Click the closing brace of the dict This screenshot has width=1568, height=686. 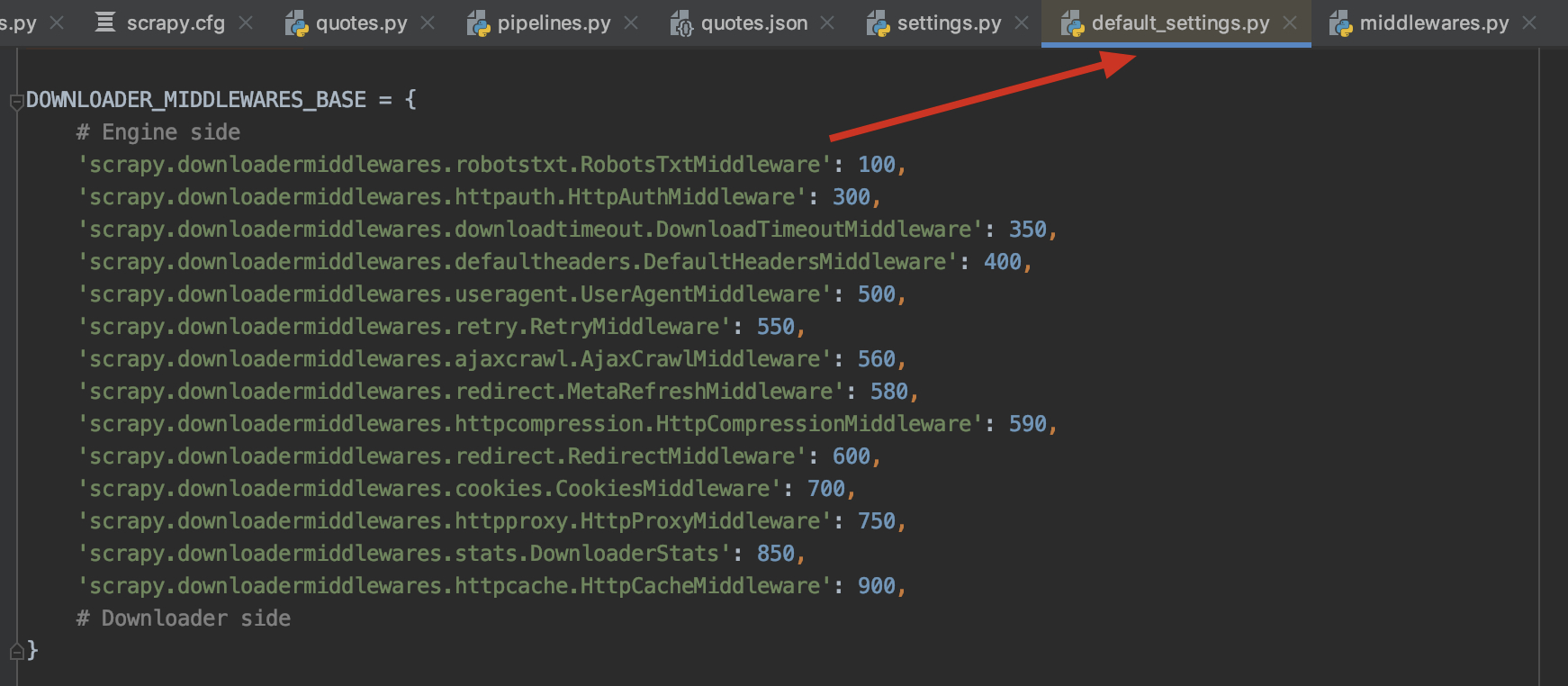(32, 650)
